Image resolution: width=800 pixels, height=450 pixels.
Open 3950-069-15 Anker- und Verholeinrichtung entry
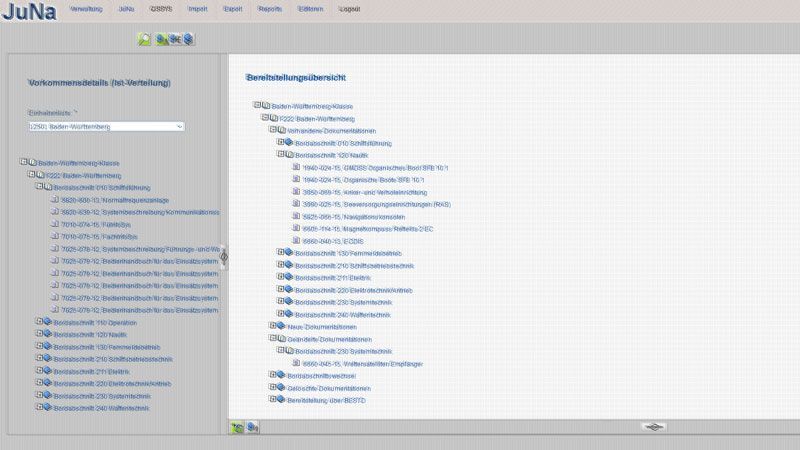[365, 192]
